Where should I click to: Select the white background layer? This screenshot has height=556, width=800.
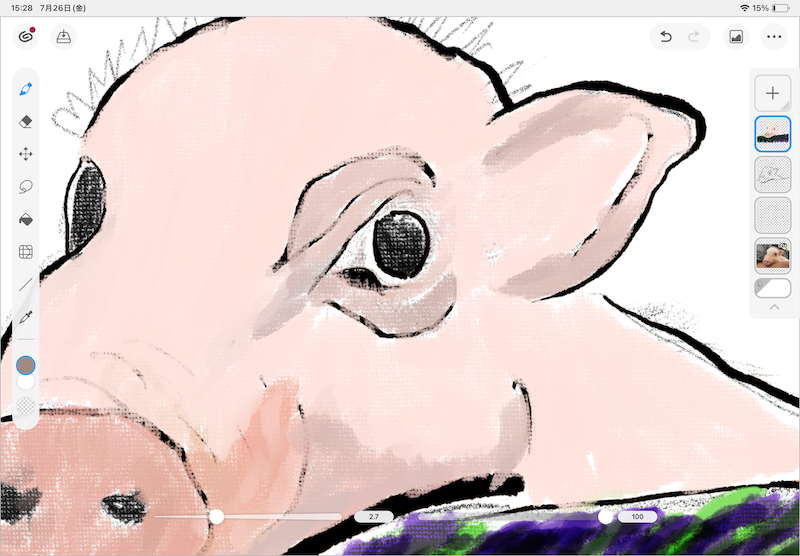point(772,288)
